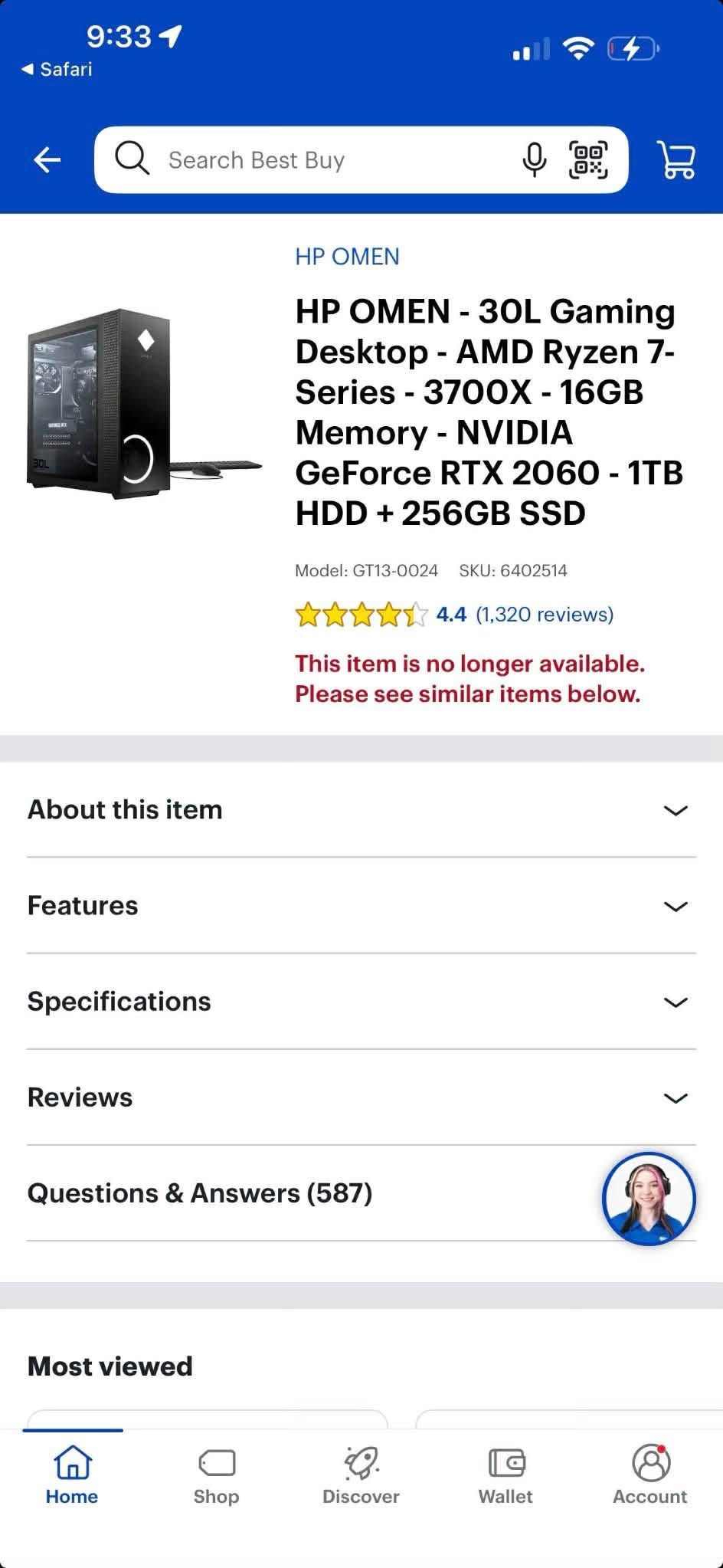Open the HP OMEN brand link
This screenshot has height=1568, width=723.
[x=348, y=257]
